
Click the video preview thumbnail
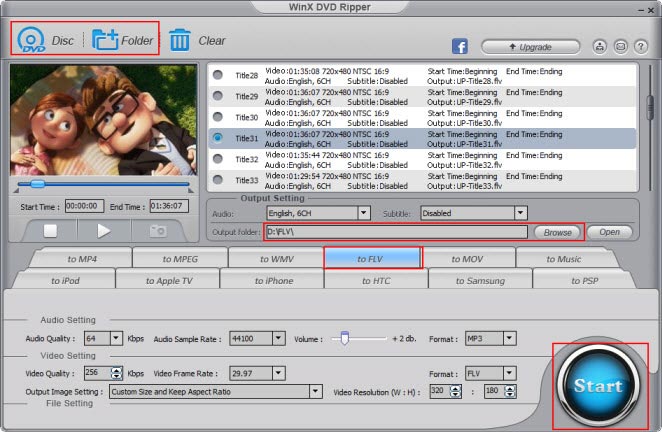coord(103,120)
